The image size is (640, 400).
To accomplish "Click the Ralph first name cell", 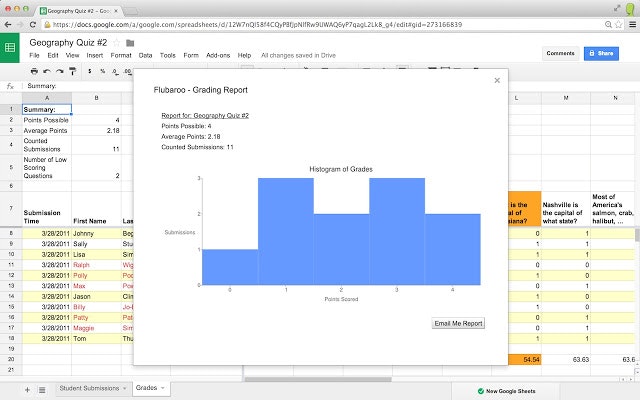I will (96, 265).
